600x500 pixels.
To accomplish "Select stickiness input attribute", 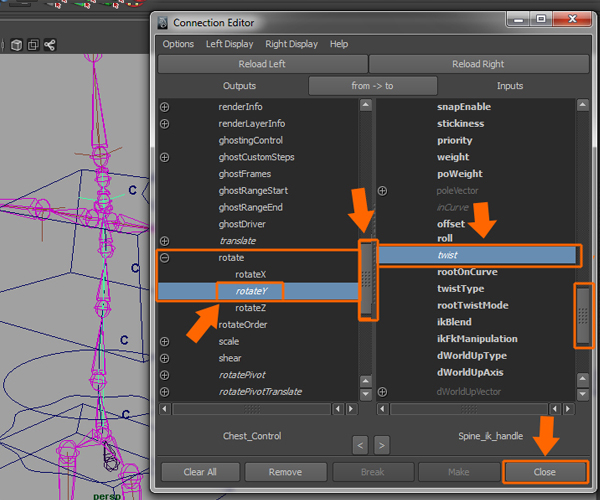I will pos(460,124).
